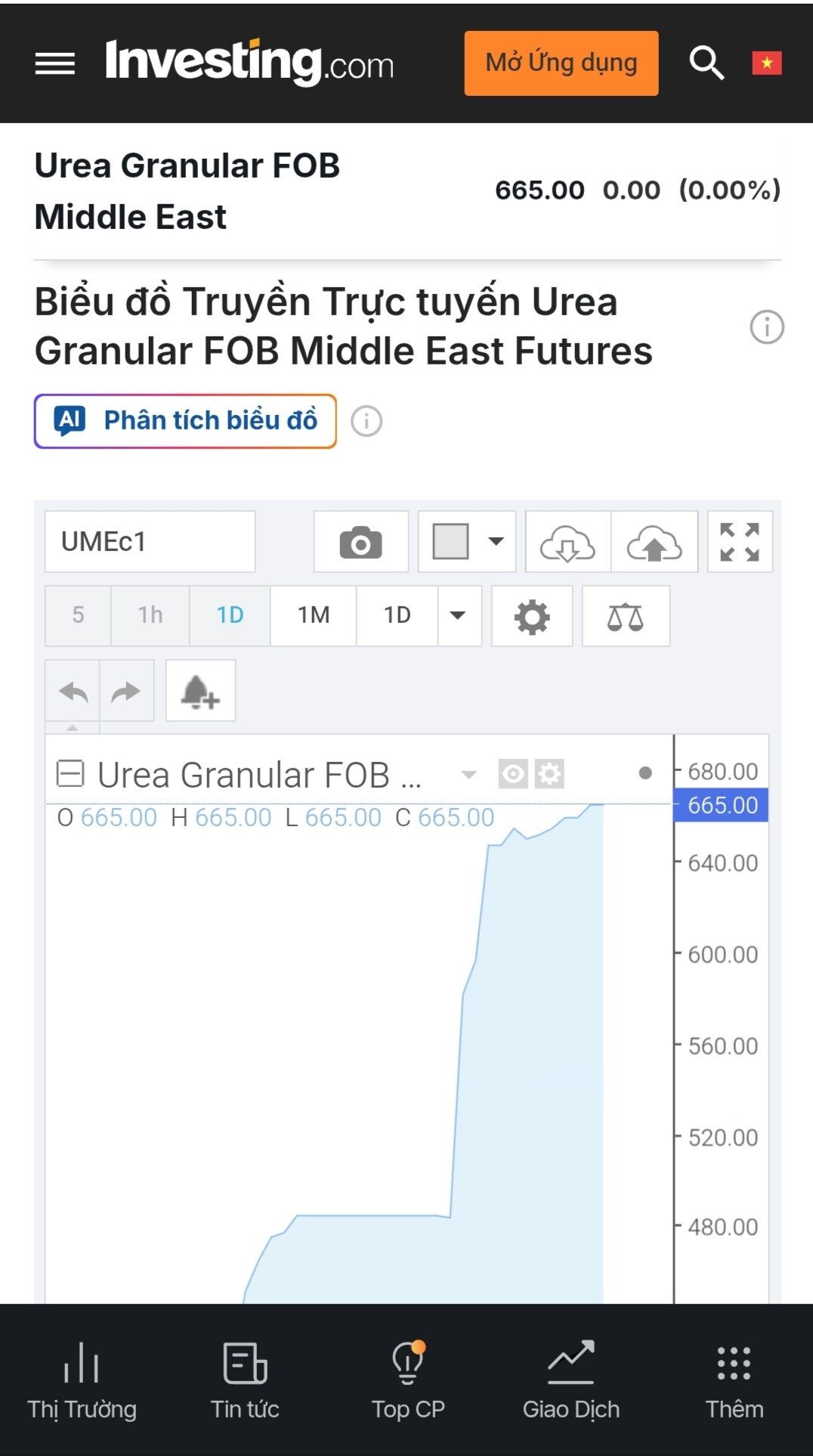Enter fullscreen chart mode

pos(739,542)
